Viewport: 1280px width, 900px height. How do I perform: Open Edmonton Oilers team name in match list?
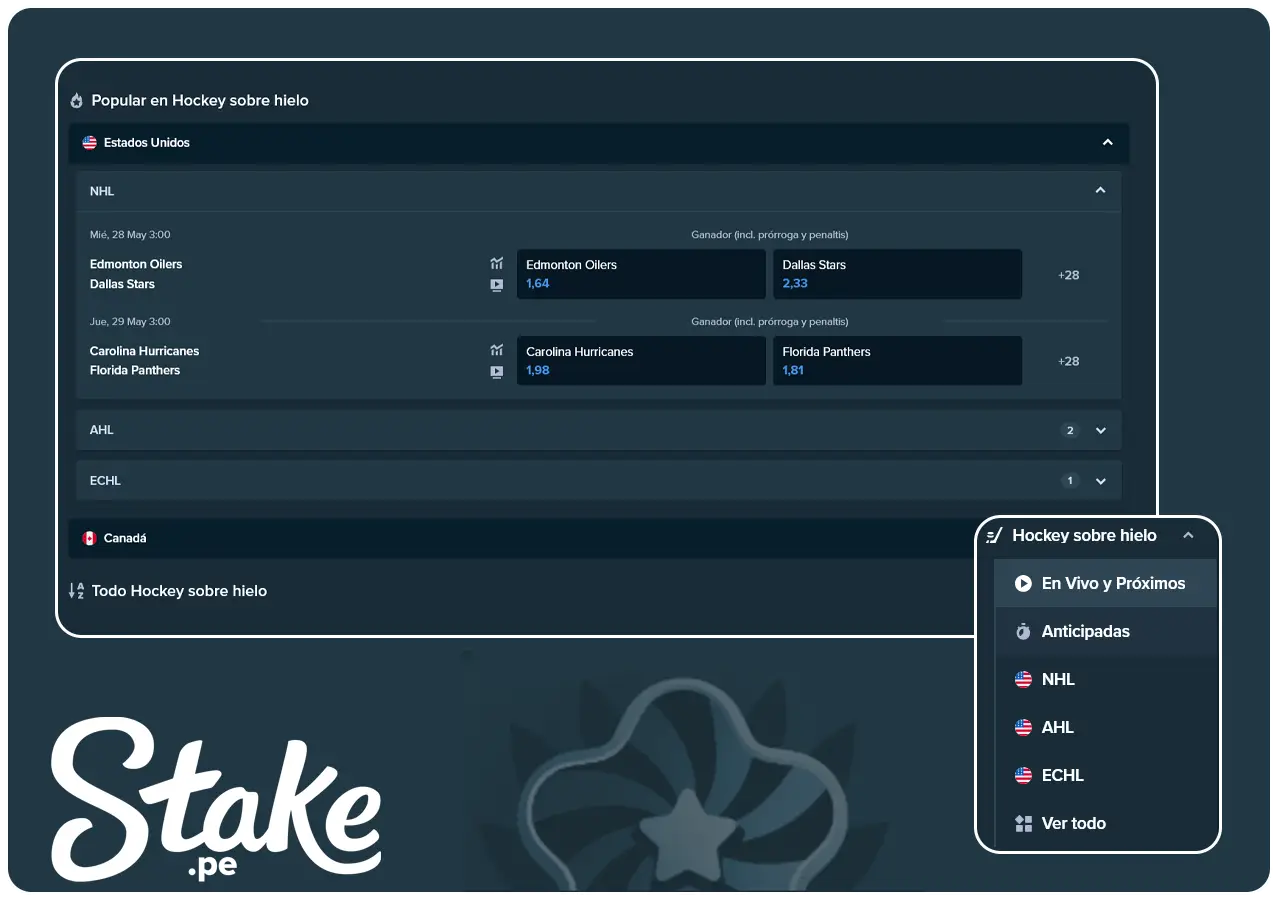pos(136,264)
